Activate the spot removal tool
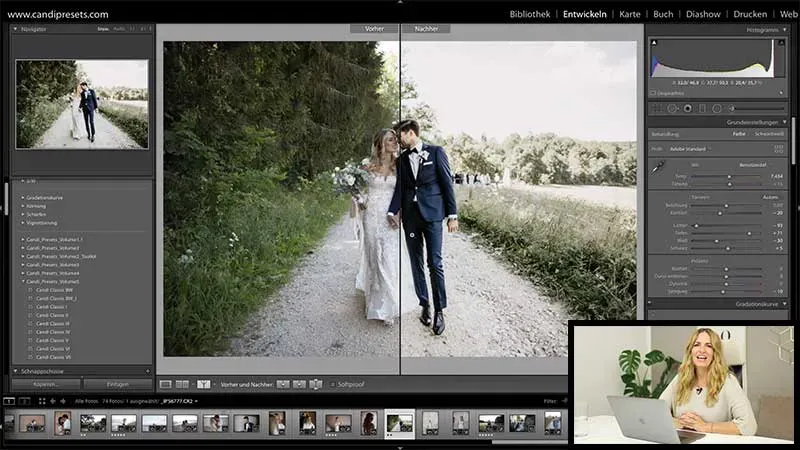The image size is (800, 450). [x=672, y=108]
